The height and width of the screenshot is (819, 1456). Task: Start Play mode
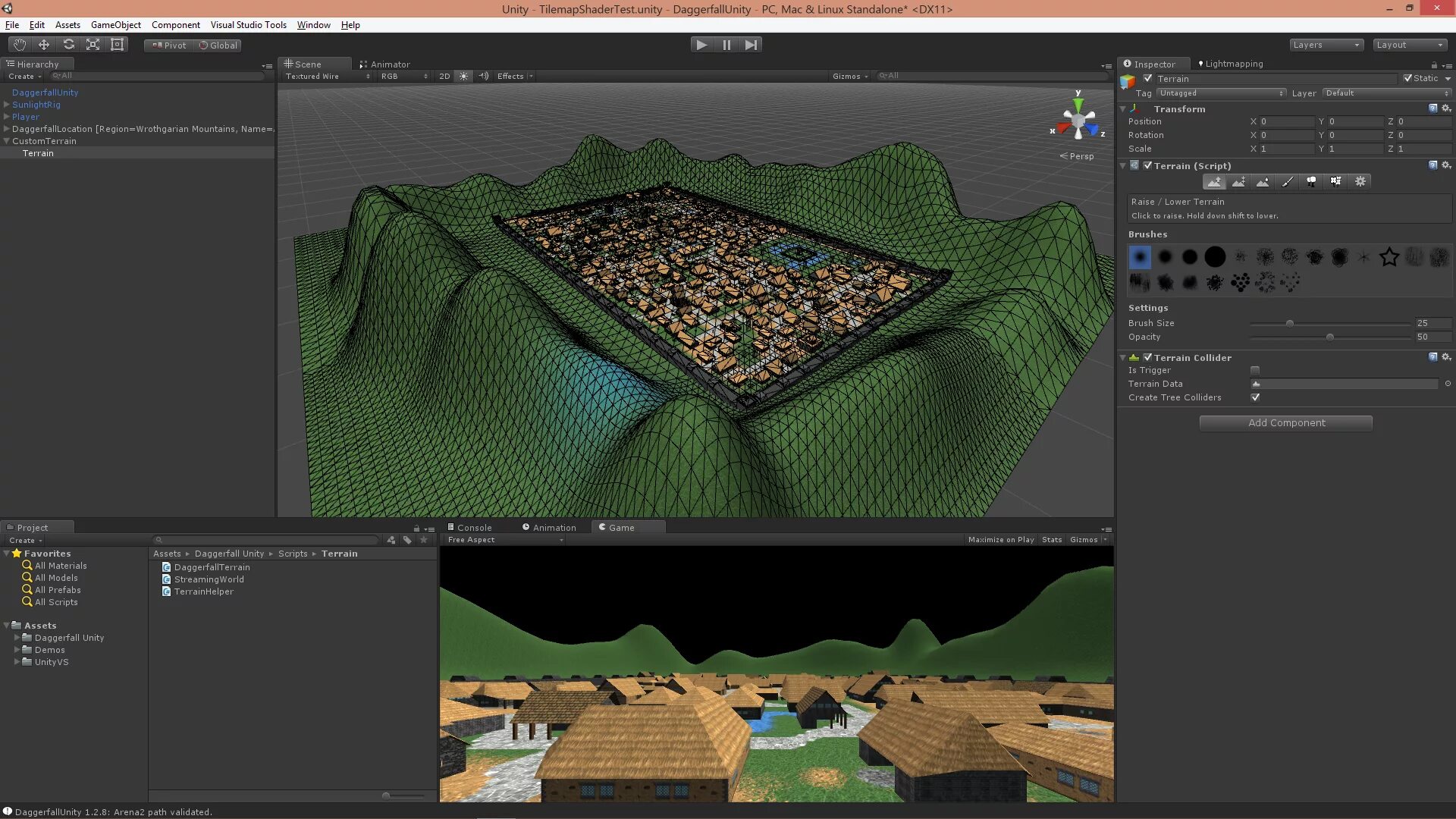tap(701, 45)
